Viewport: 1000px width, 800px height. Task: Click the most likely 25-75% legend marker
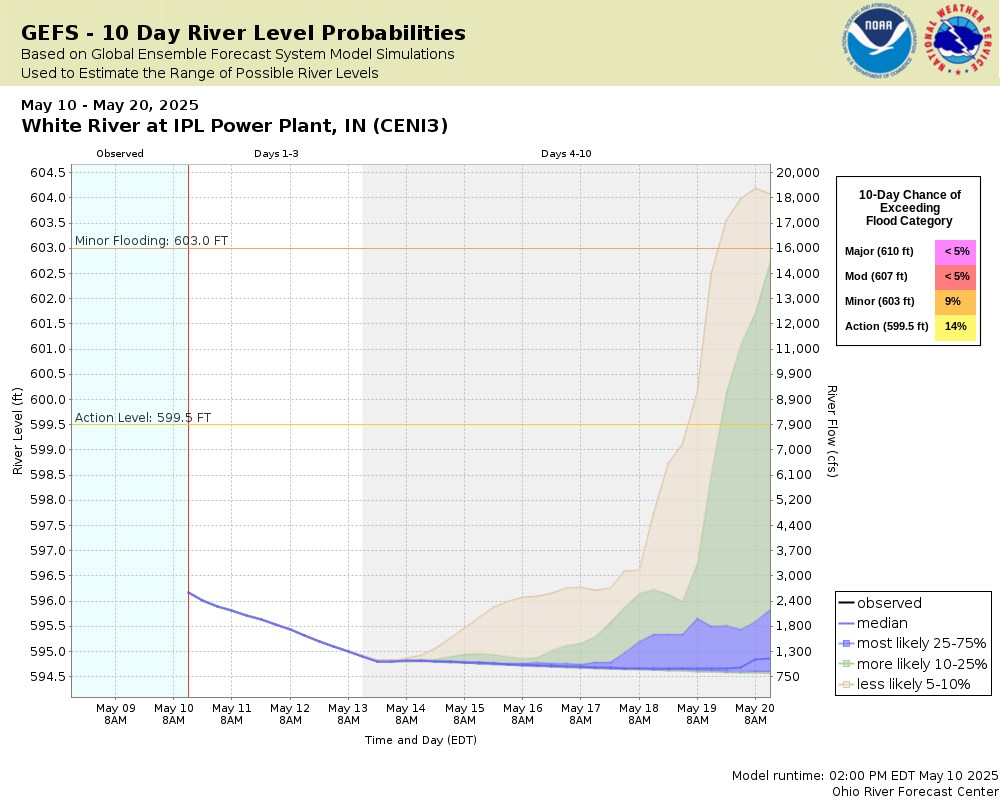[846, 644]
